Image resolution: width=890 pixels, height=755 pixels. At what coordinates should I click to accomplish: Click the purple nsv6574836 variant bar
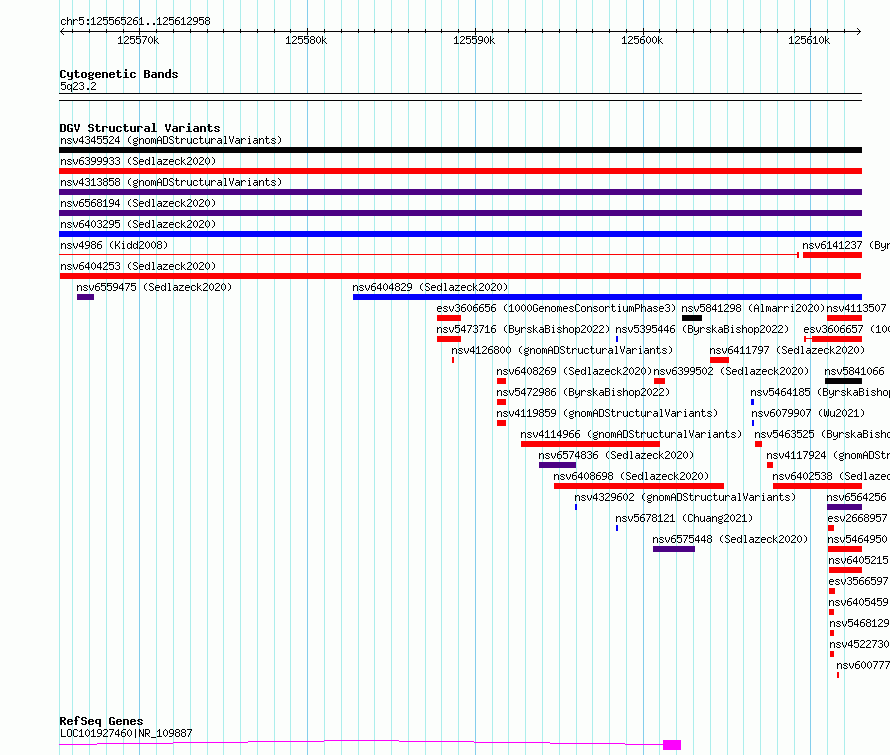(557, 465)
